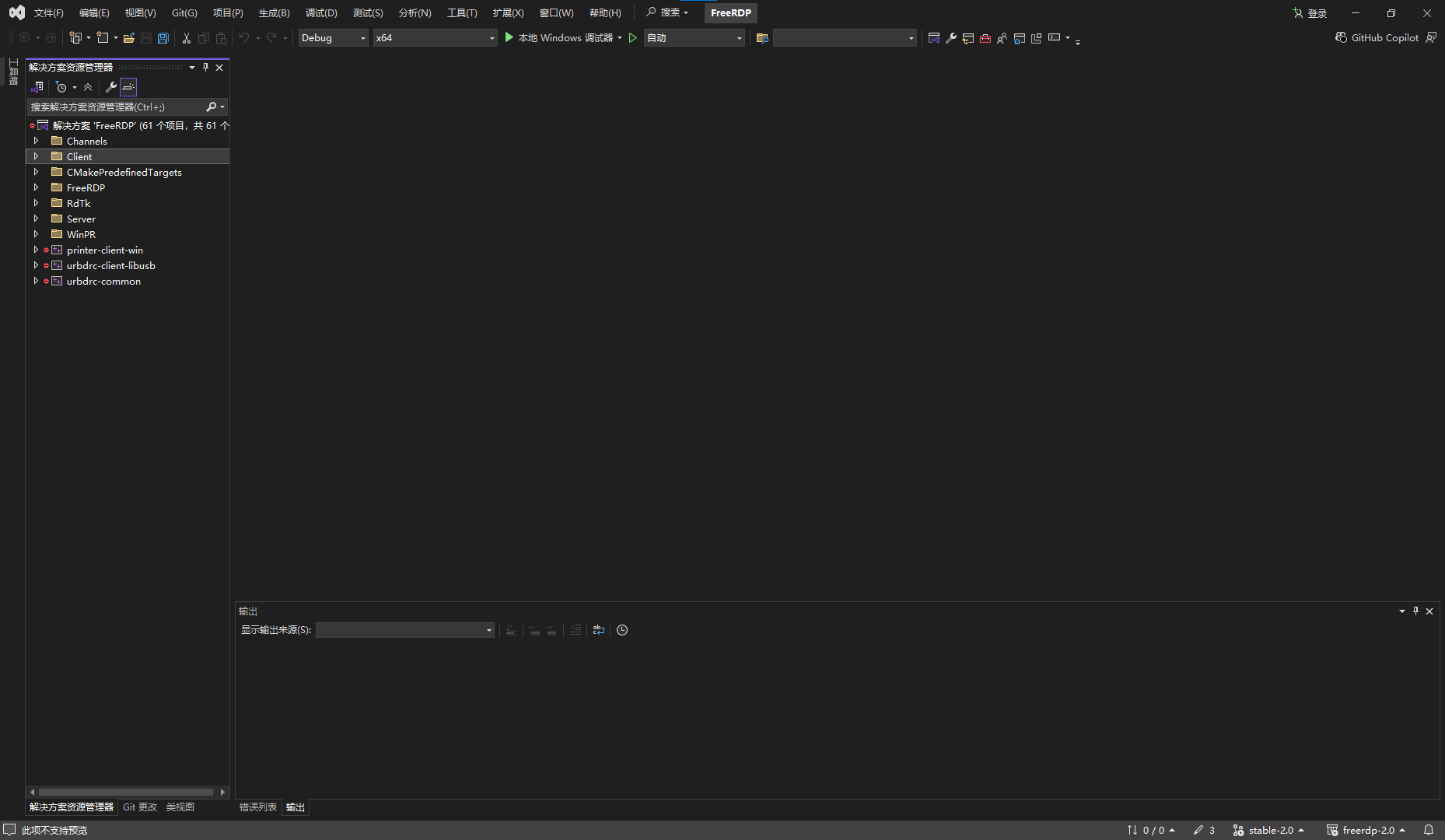
Task: Open Properties wrench icon in Solution Explorer
Action: [x=111, y=87]
